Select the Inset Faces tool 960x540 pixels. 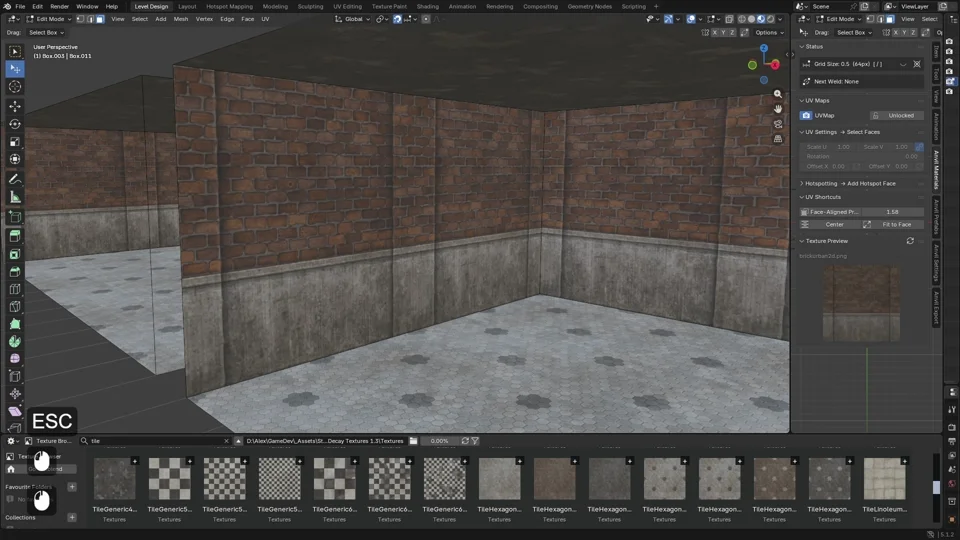click(15, 253)
